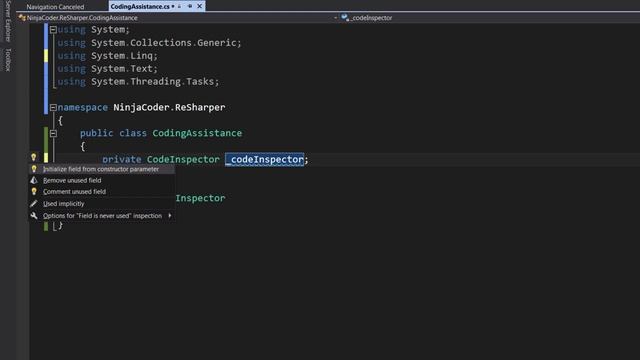Click the CodeInspector type on the field line
640x360 pixels.
point(183,159)
